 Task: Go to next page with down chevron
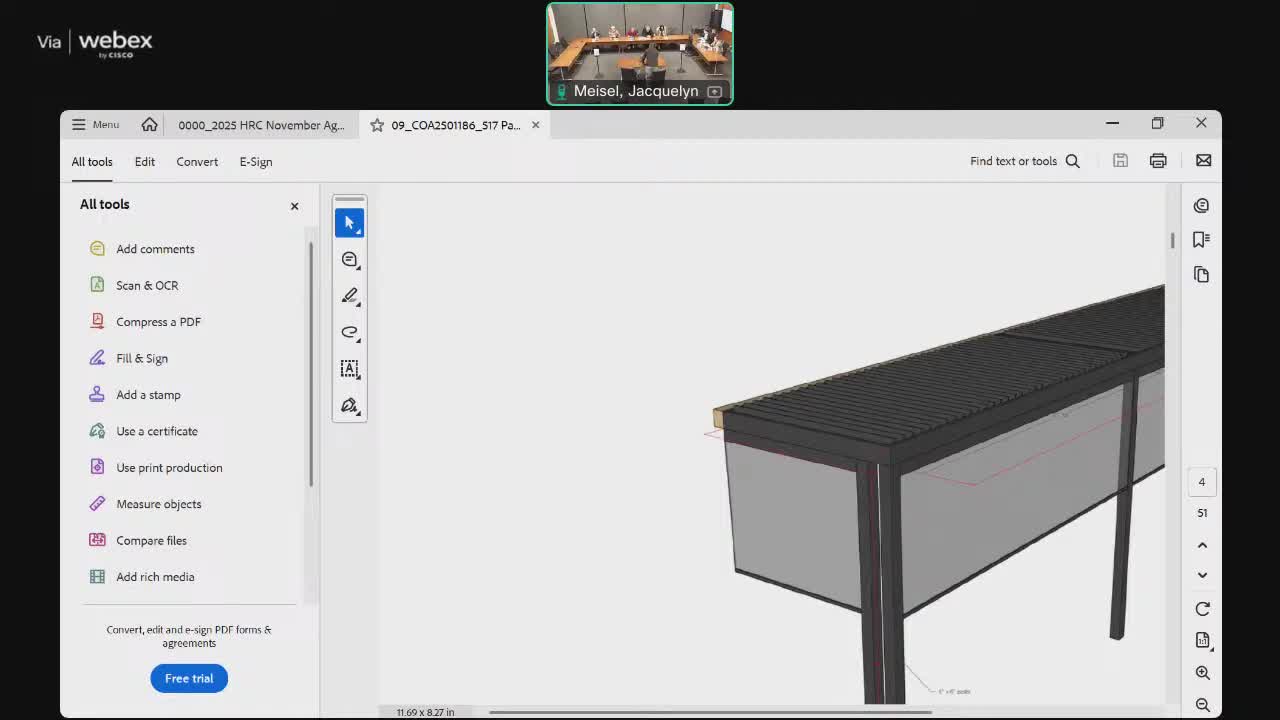point(1202,575)
